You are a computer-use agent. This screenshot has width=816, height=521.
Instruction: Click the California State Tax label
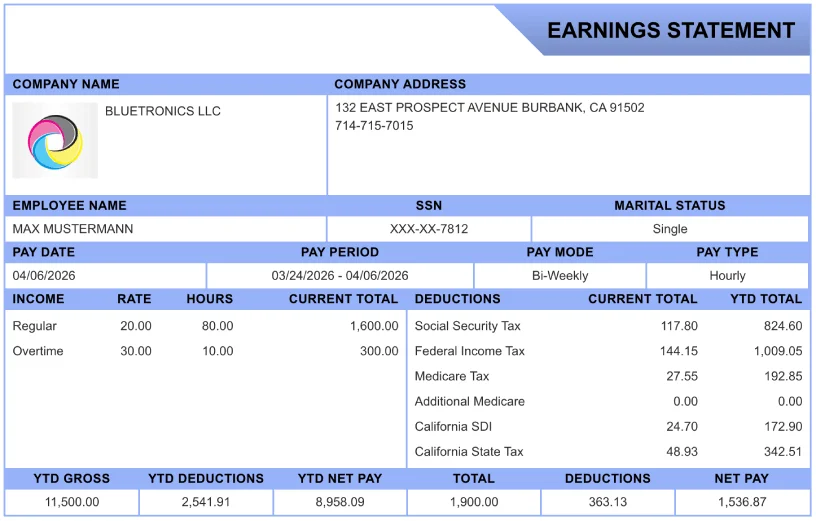click(x=469, y=452)
